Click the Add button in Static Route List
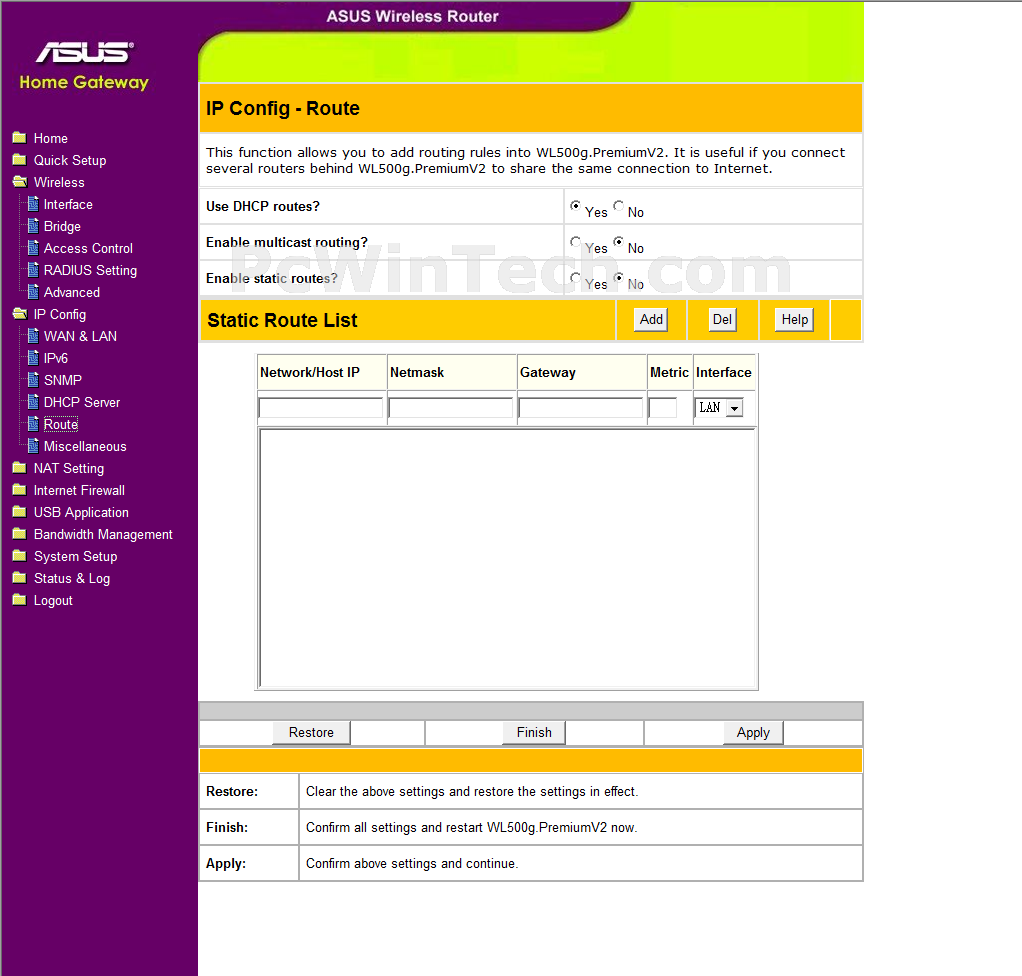This screenshot has width=1022, height=976. 651,319
